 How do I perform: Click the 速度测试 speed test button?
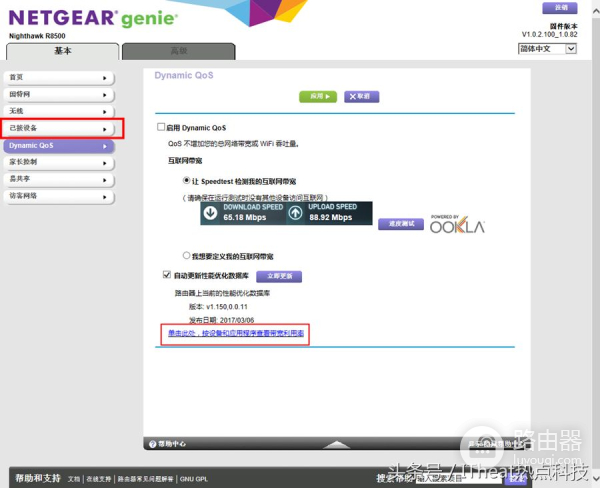tap(401, 224)
